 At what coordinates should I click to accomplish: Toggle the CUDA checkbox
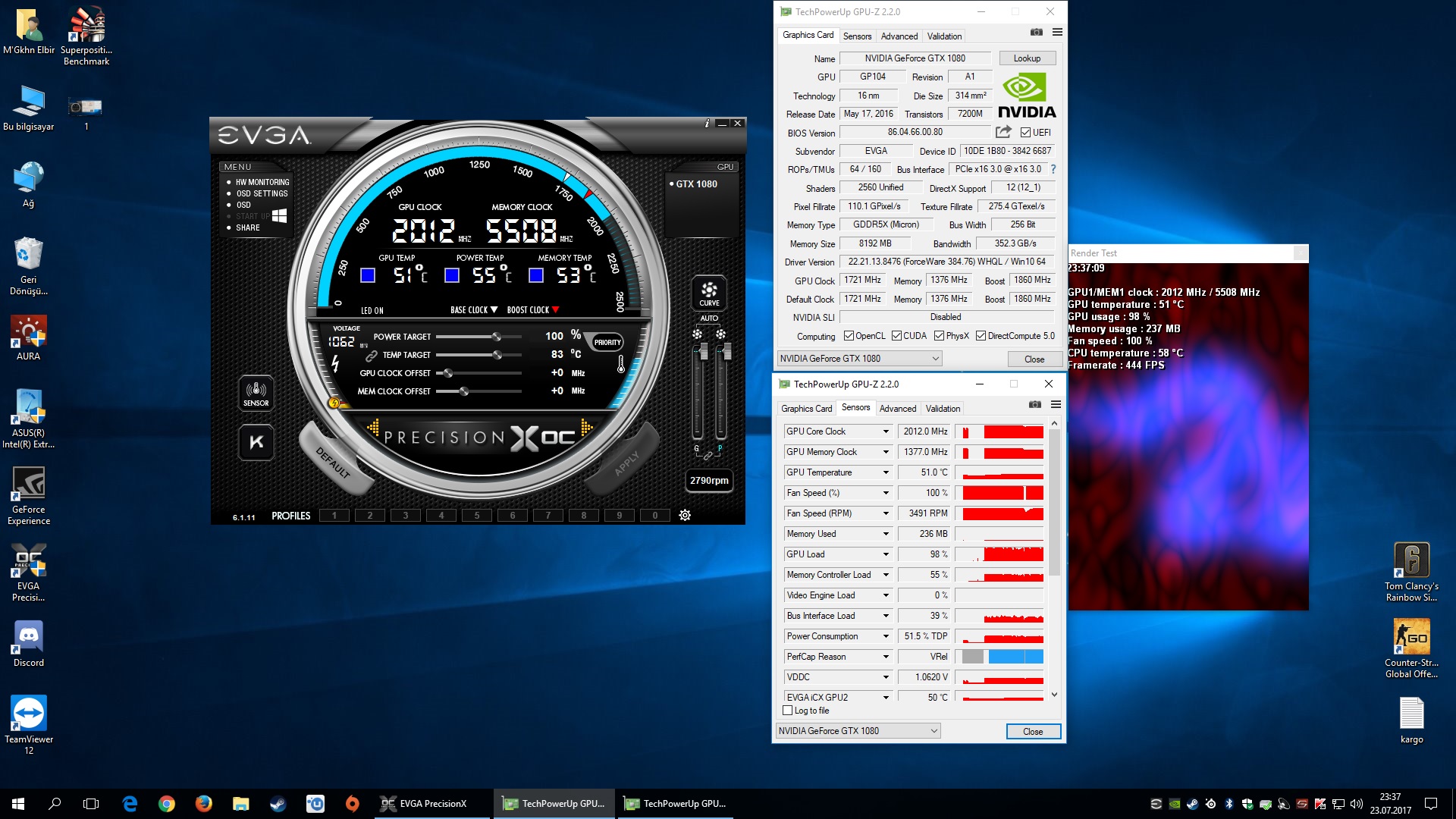pos(896,336)
